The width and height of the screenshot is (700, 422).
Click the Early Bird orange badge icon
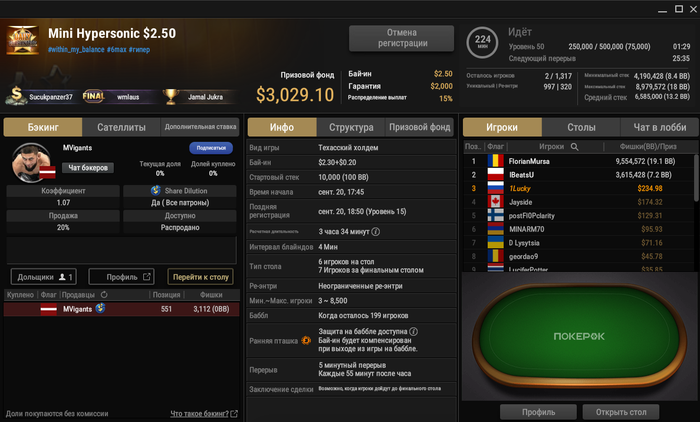(x=306, y=341)
